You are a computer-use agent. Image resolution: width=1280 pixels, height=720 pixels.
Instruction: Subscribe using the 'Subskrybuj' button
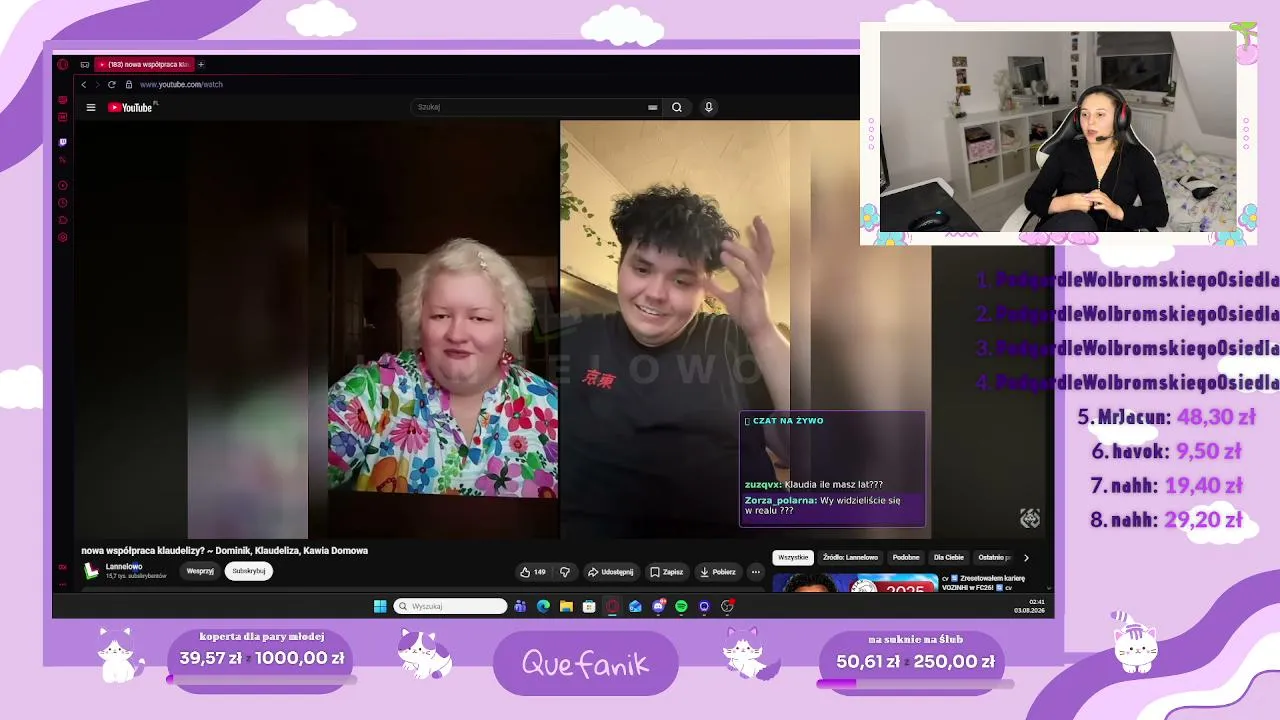(249, 571)
